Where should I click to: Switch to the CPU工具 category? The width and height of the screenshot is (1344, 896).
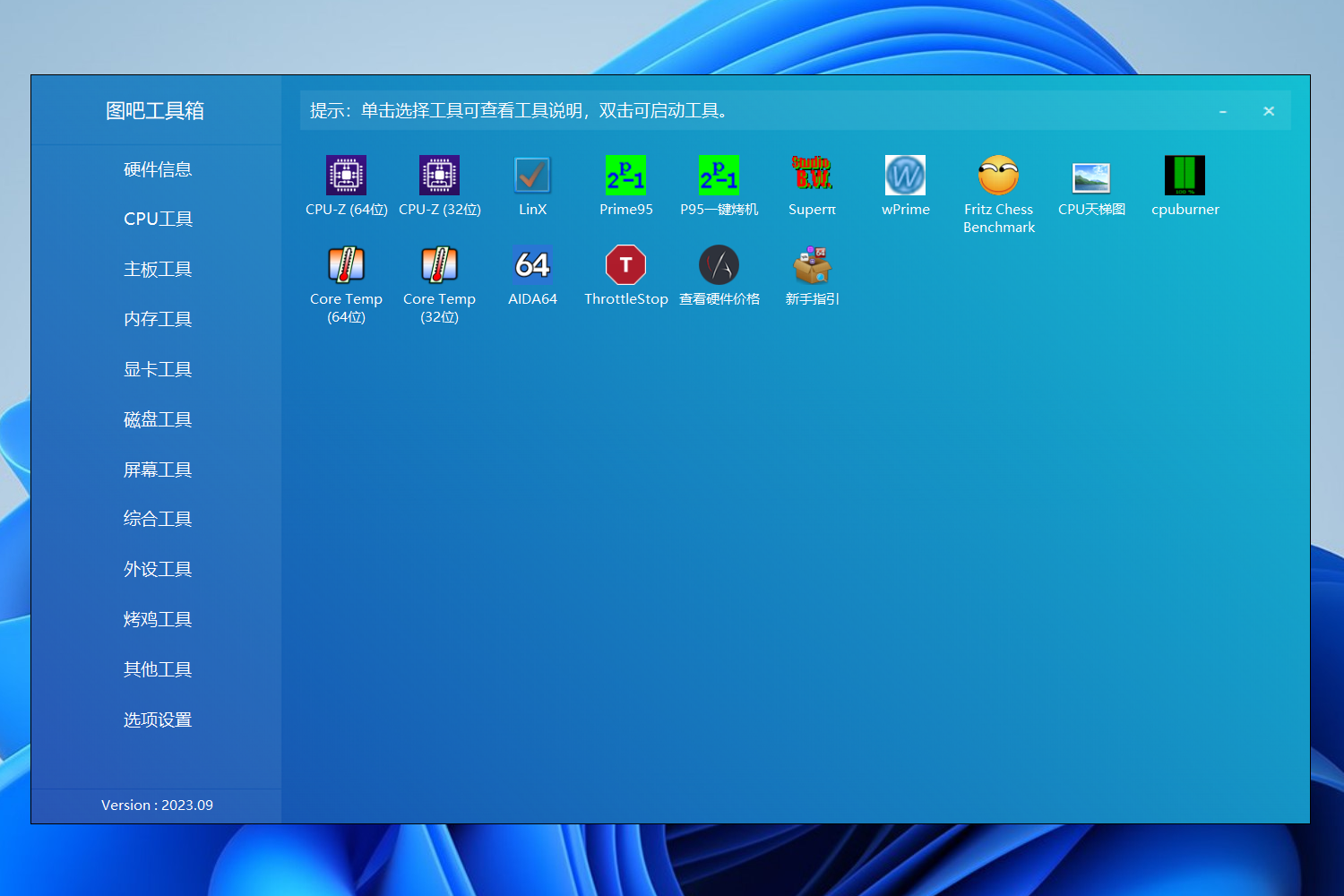pos(158,219)
